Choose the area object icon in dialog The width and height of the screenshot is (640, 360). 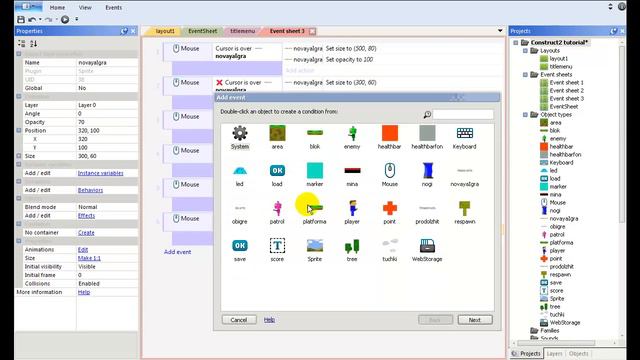click(277, 137)
